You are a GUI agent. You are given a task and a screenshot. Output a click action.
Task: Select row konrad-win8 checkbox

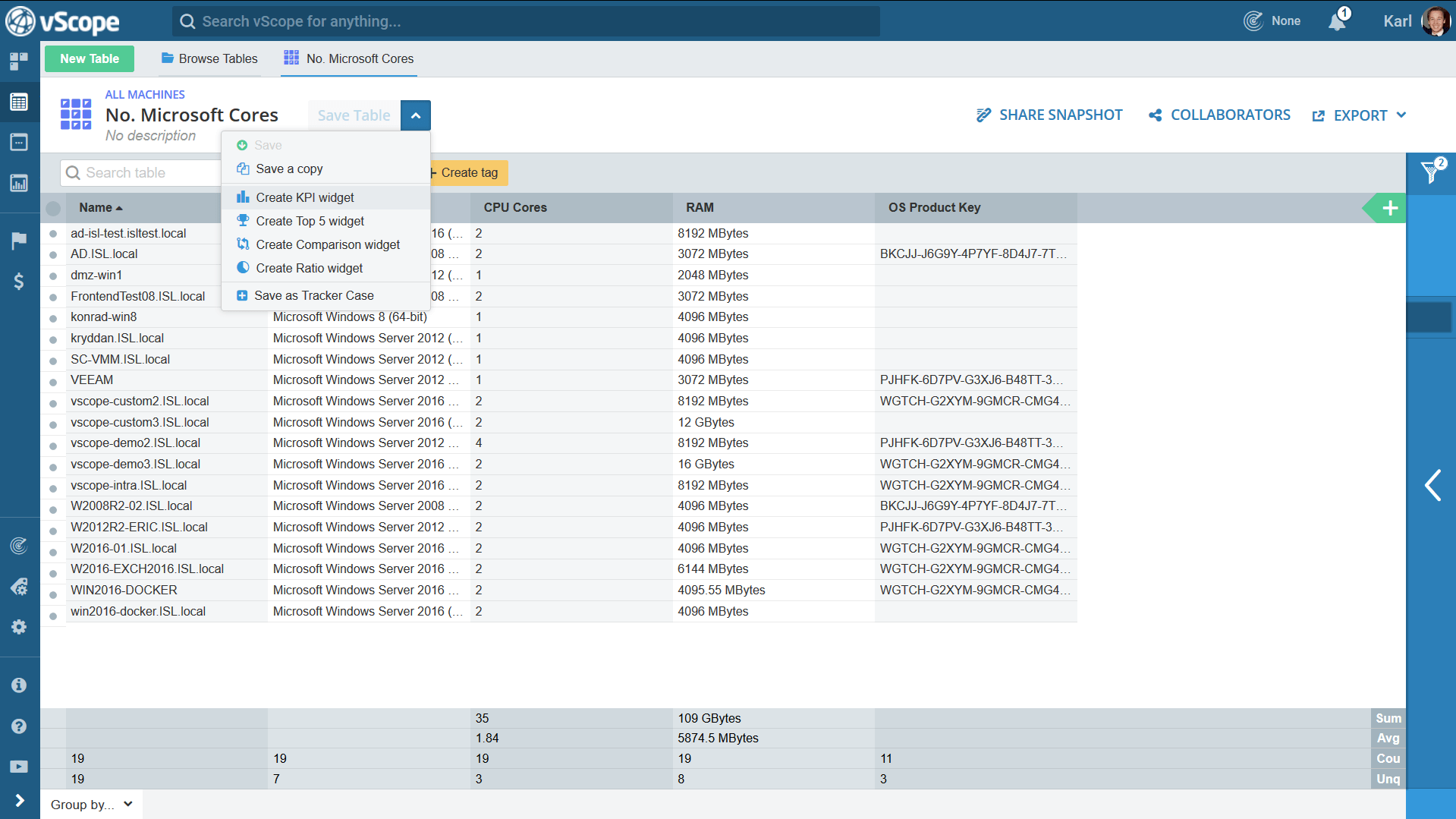(x=53, y=318)
